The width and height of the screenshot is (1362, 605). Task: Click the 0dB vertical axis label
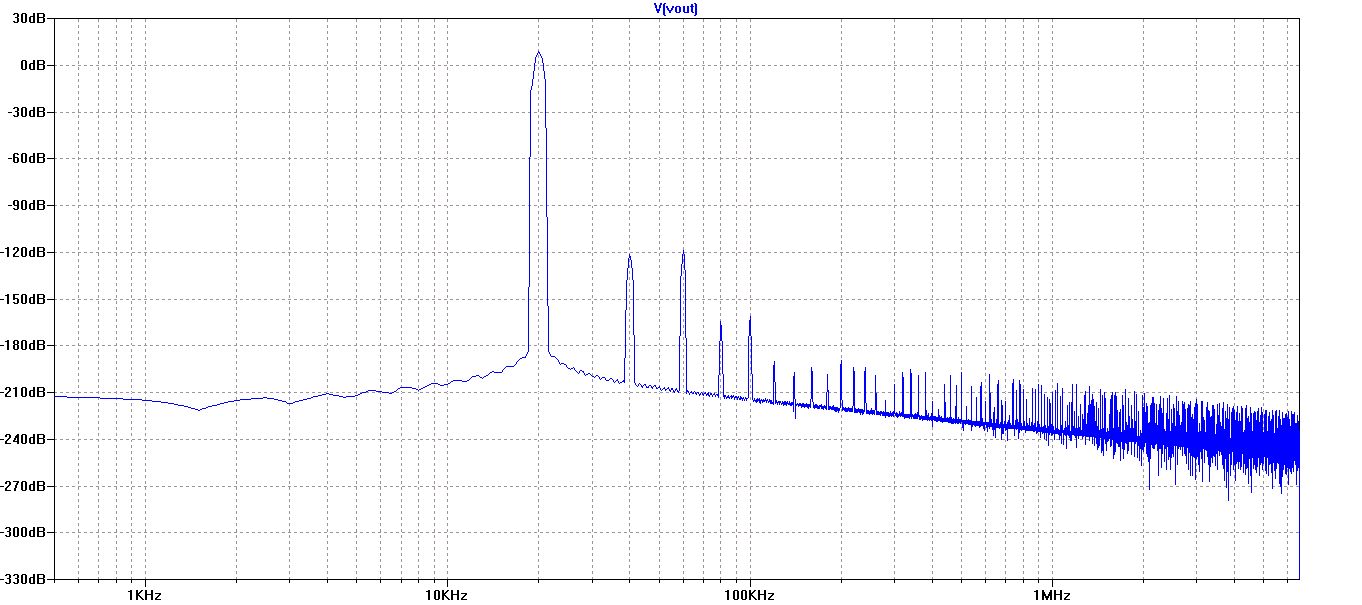coord(35,65)
